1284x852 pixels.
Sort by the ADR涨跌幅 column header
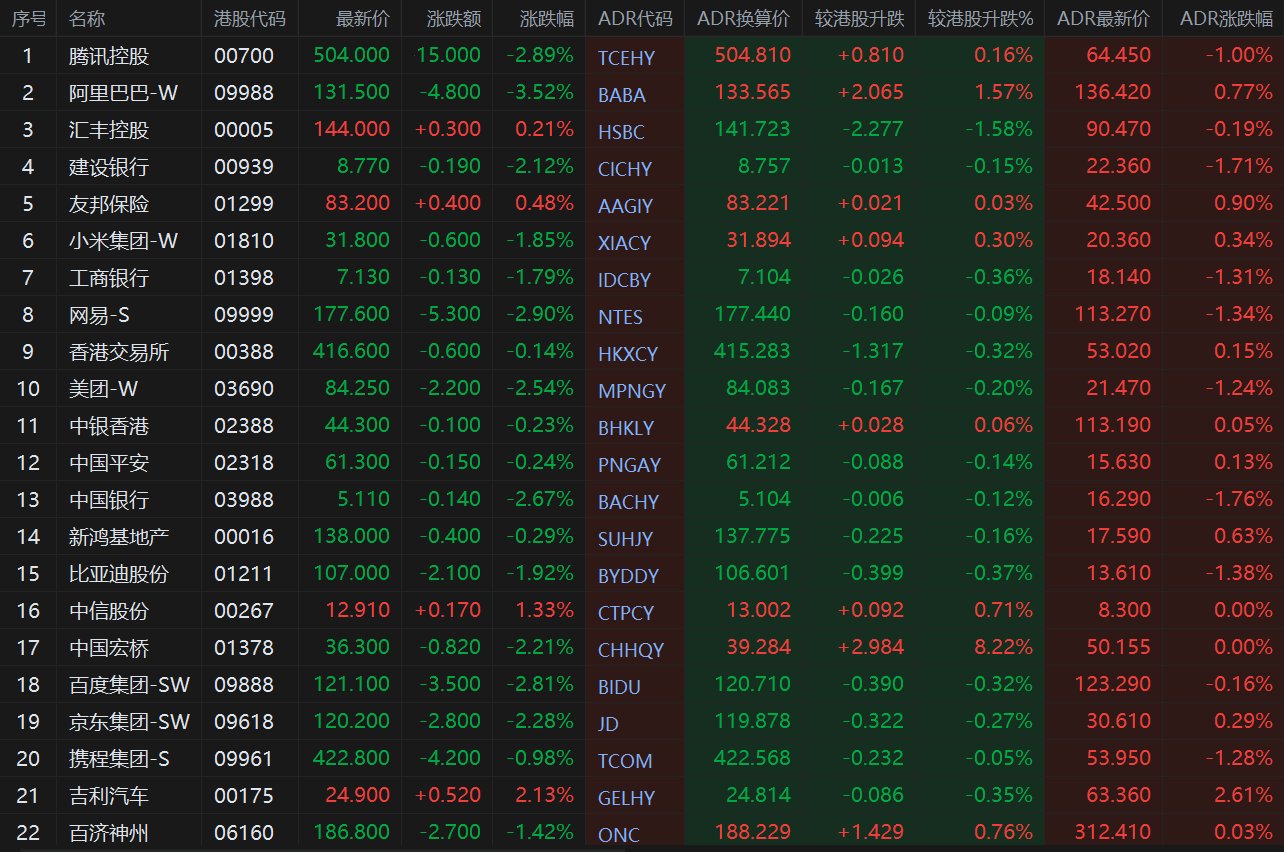click(x=1226, y=19)
